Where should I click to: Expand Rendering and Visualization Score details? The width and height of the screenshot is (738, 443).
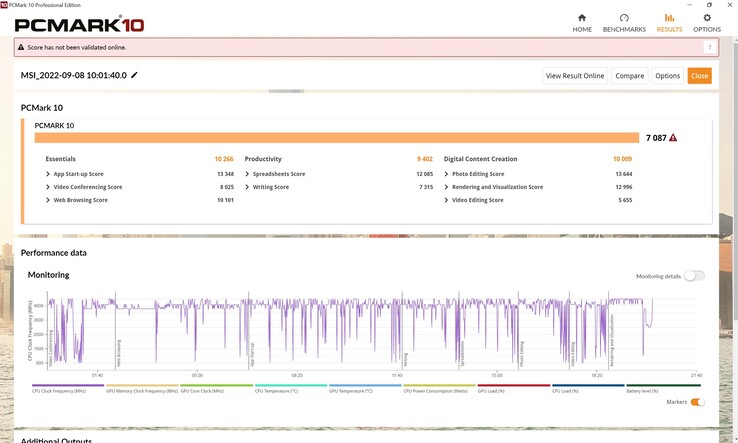[x=446, y=187]
